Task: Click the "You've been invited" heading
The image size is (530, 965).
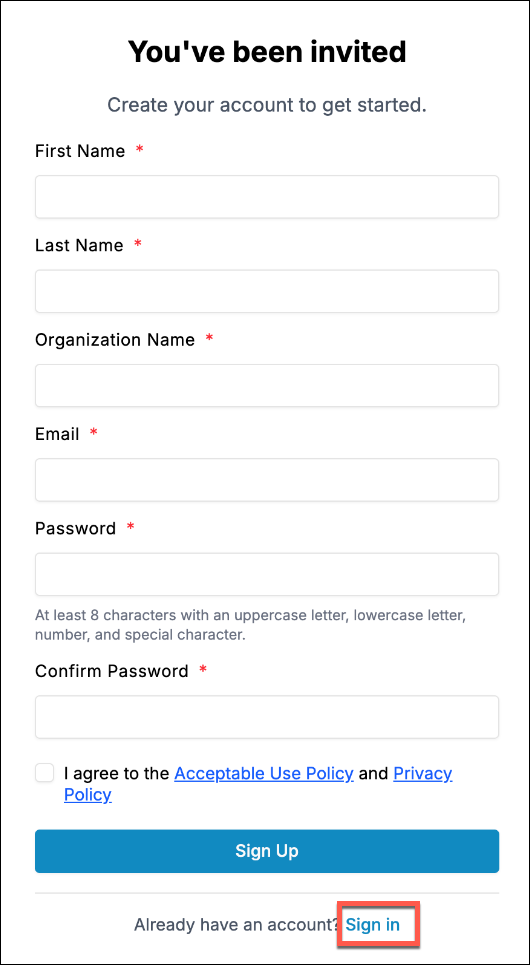Action: tap(267, 52)
